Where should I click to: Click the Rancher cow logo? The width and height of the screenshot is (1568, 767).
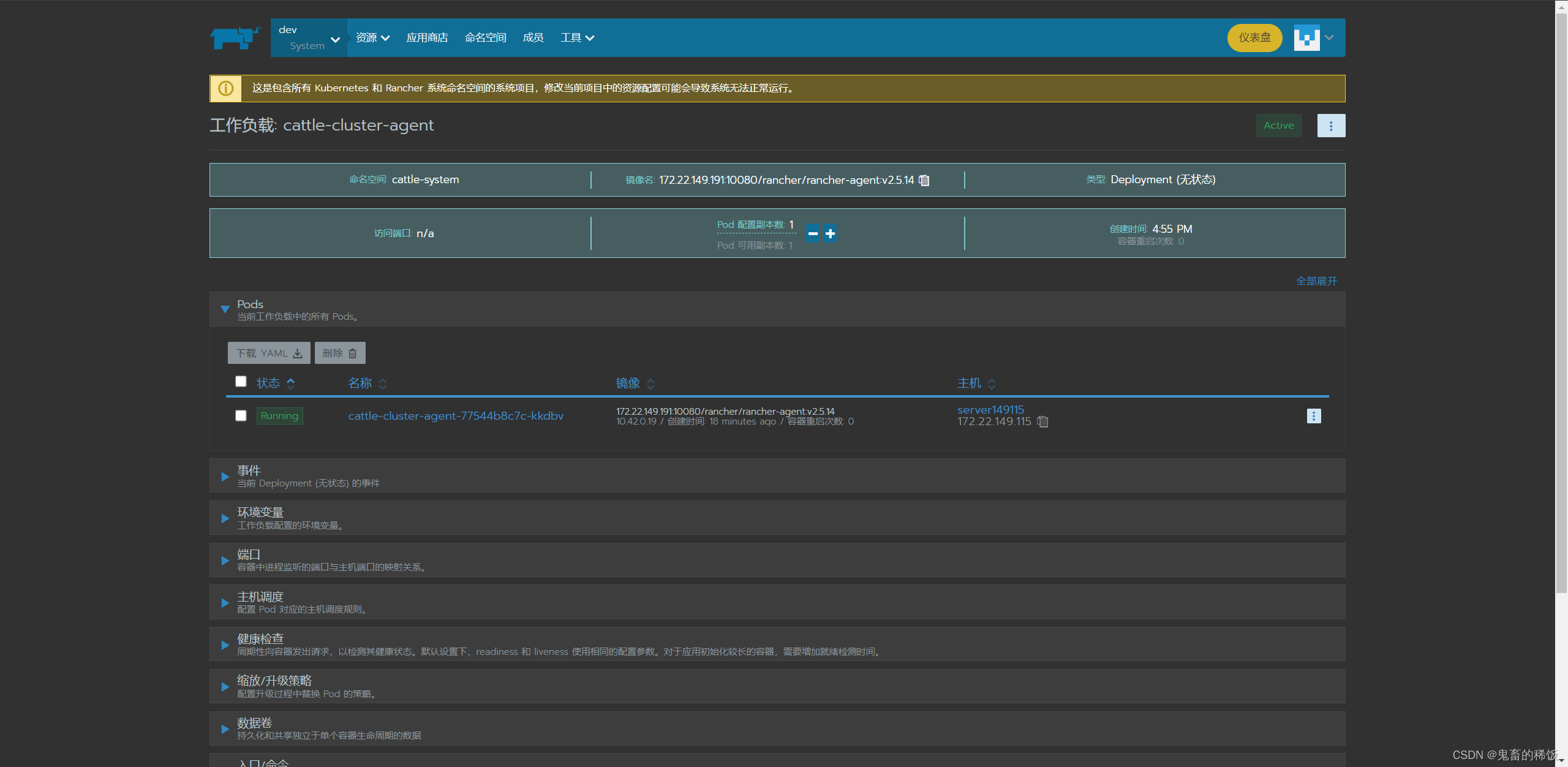coord(235,38)
